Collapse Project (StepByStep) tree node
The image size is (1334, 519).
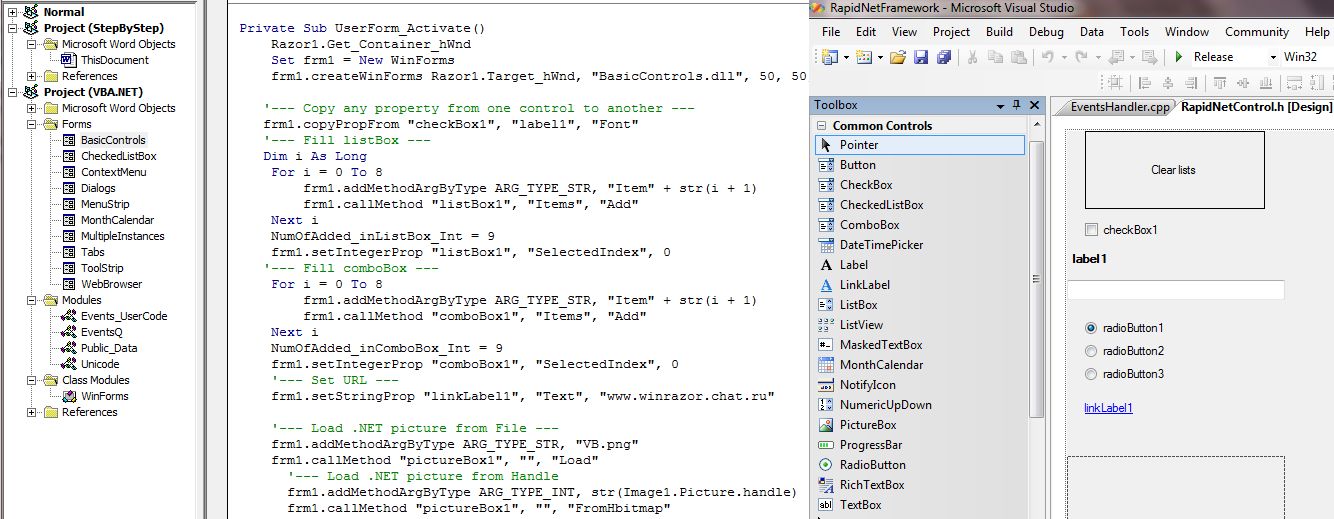click(x=13, y=28)
